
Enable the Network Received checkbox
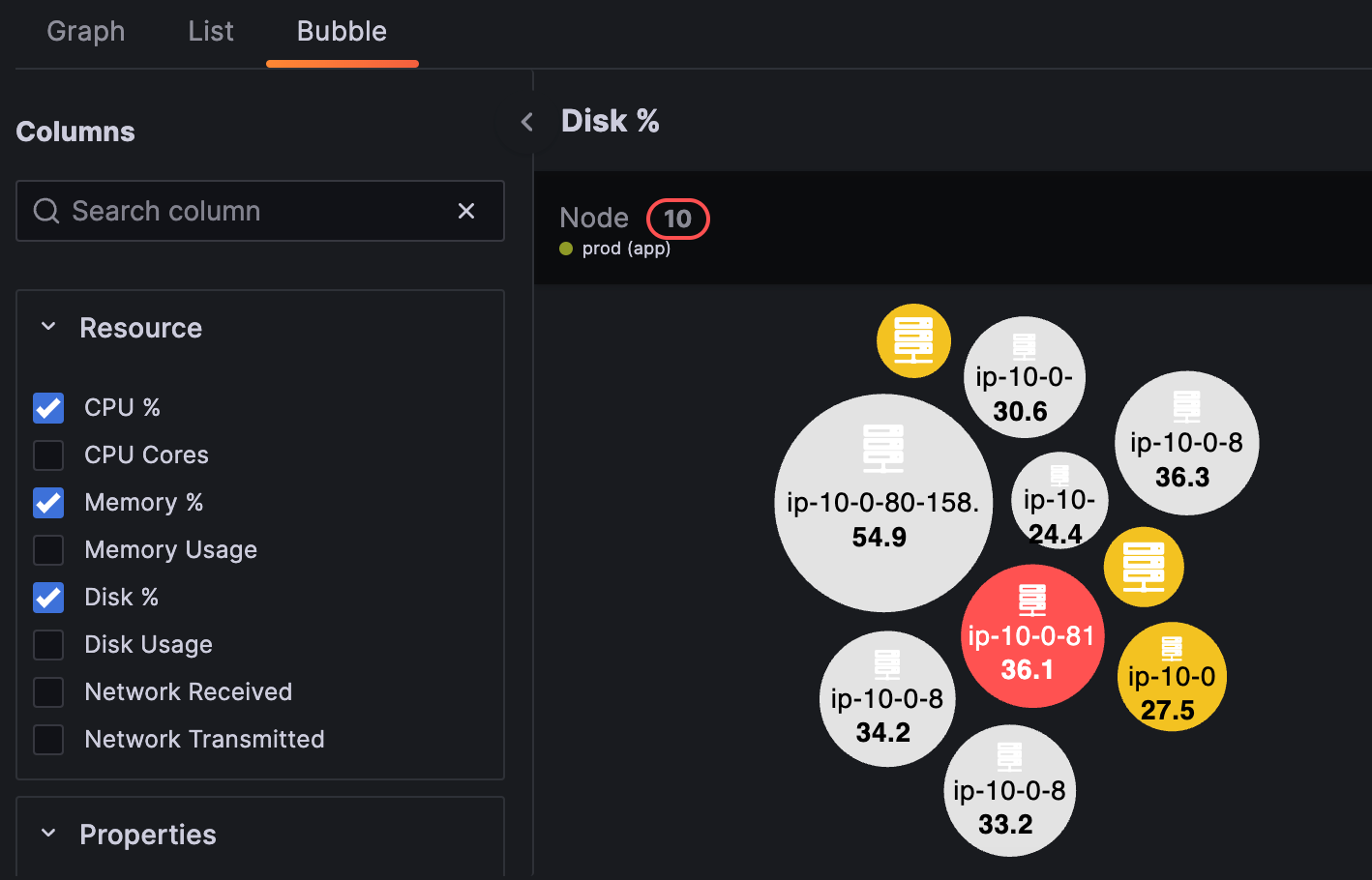click(48, 692)
